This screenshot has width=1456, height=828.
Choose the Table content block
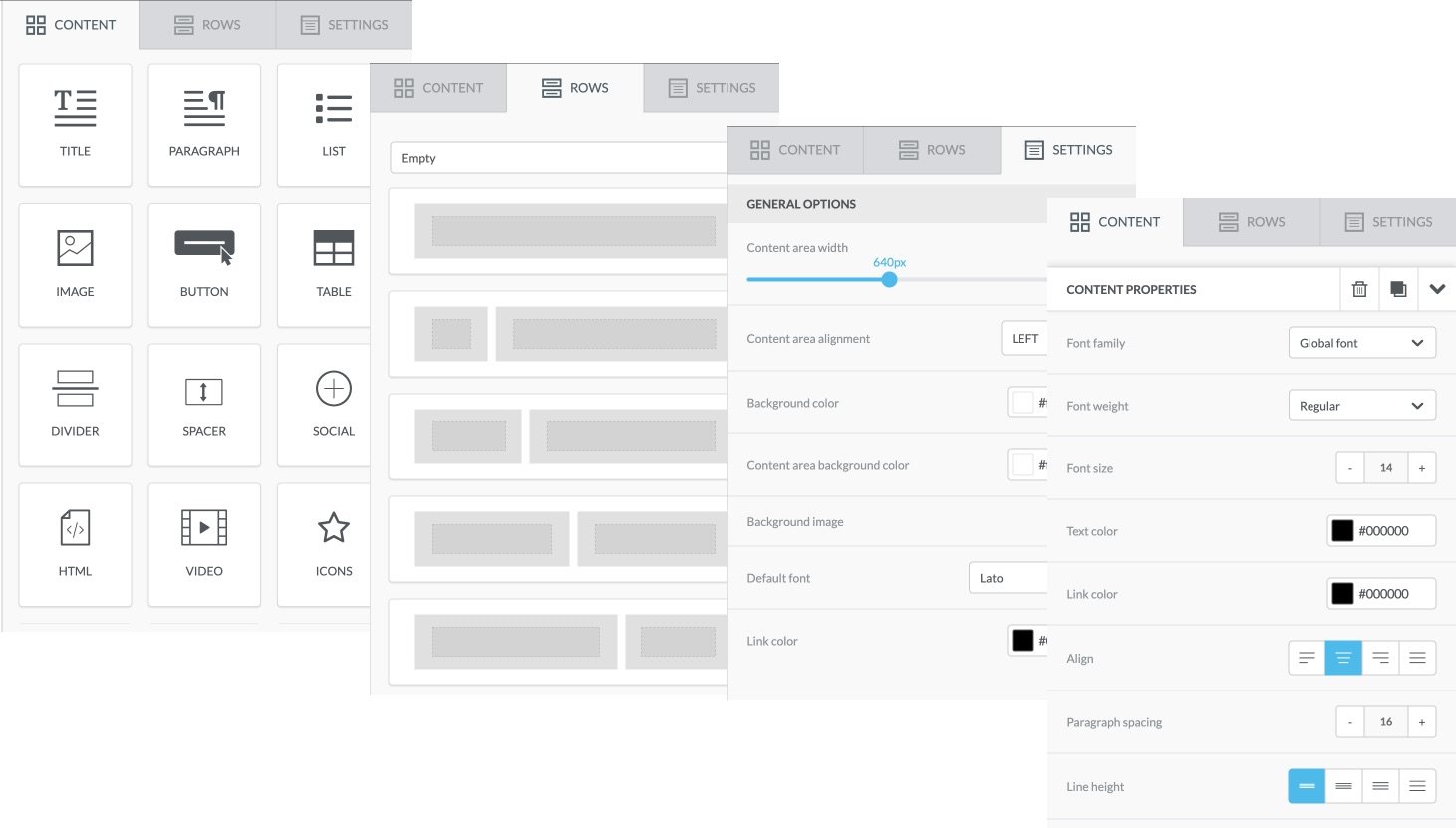point(324,265)
